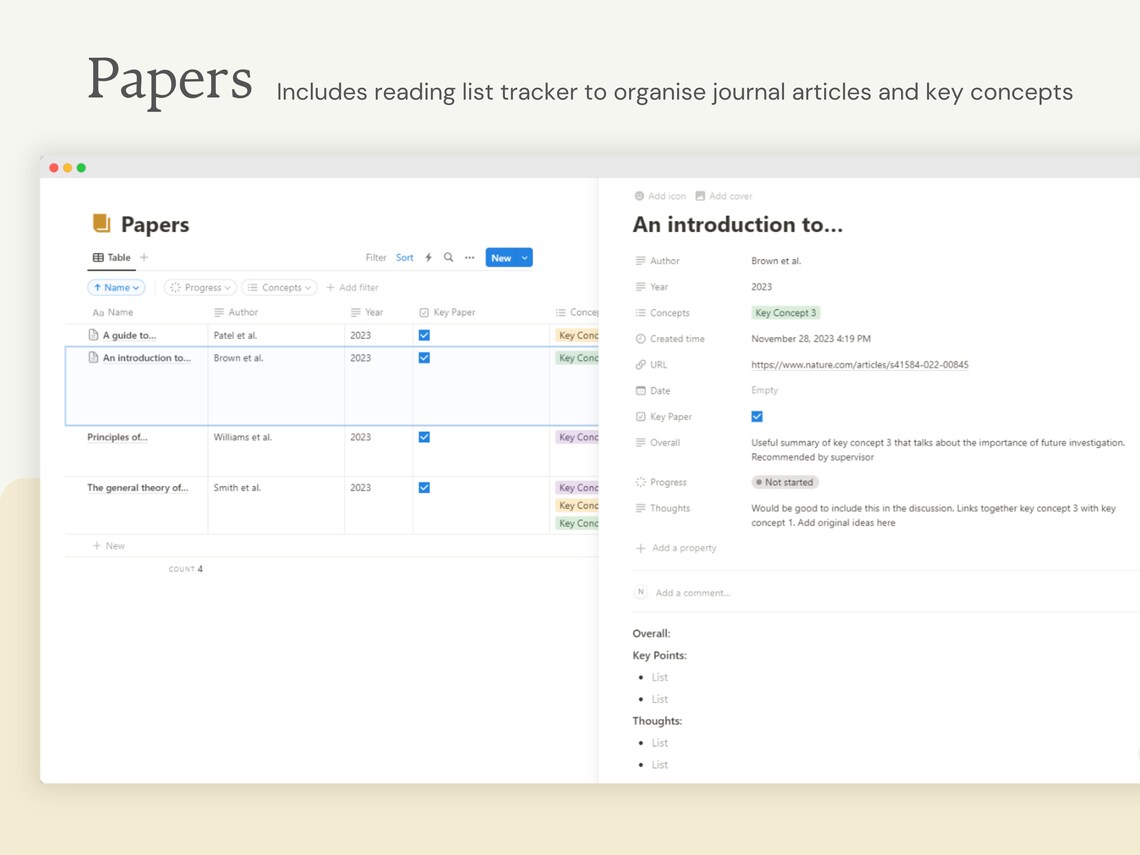1140x855 pixels.
Task: Click the URL link icon in the properties panel
Action: coord(641,364)
